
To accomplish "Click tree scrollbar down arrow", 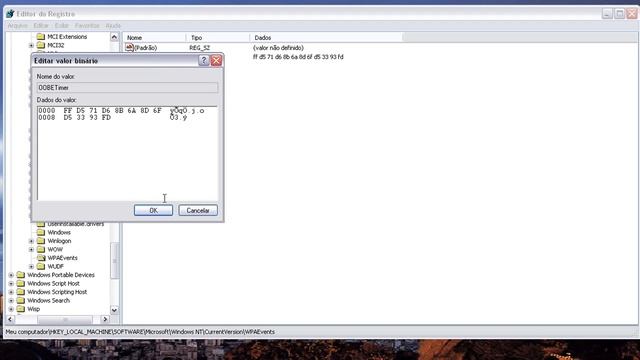I will tap(114, 310).
